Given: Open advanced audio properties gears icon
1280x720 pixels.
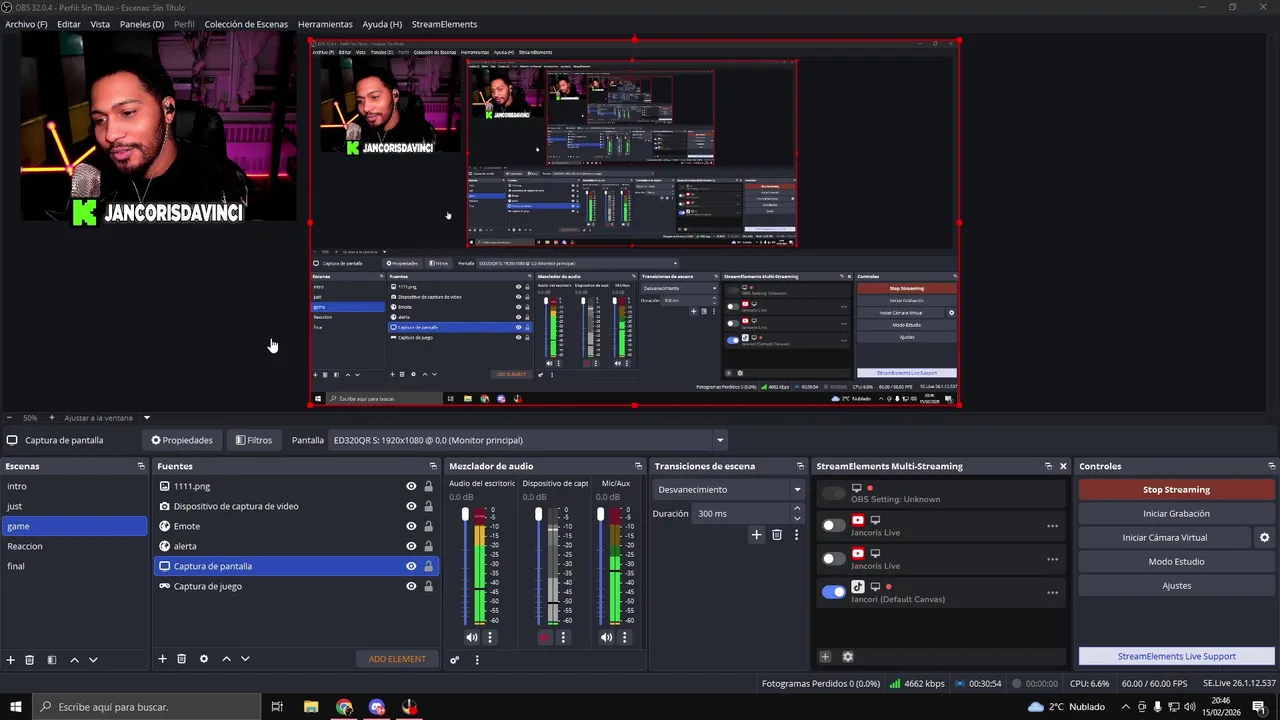Looking at the screenshot, I should tap(455, 660).
